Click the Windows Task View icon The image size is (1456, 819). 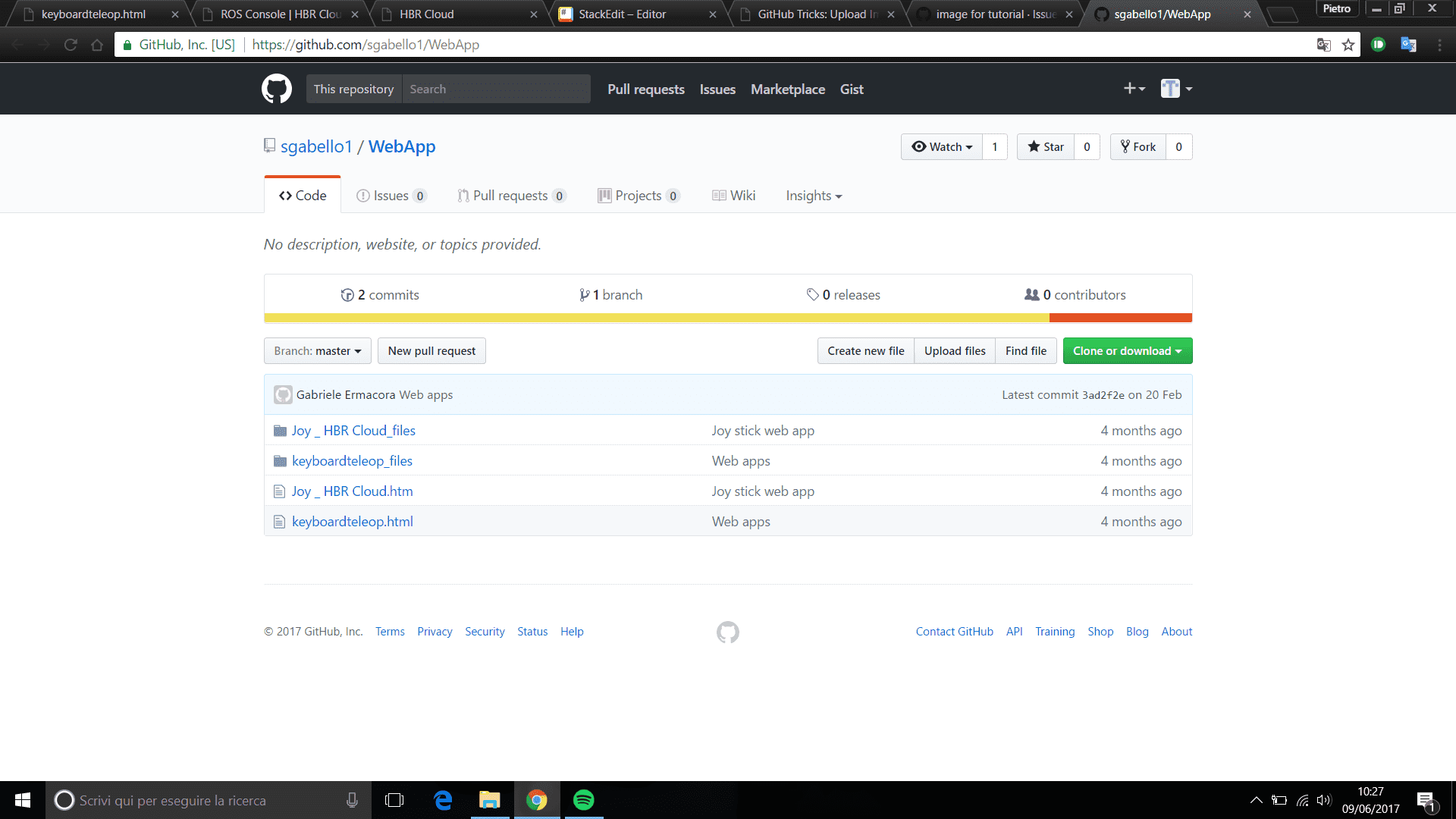394,800
